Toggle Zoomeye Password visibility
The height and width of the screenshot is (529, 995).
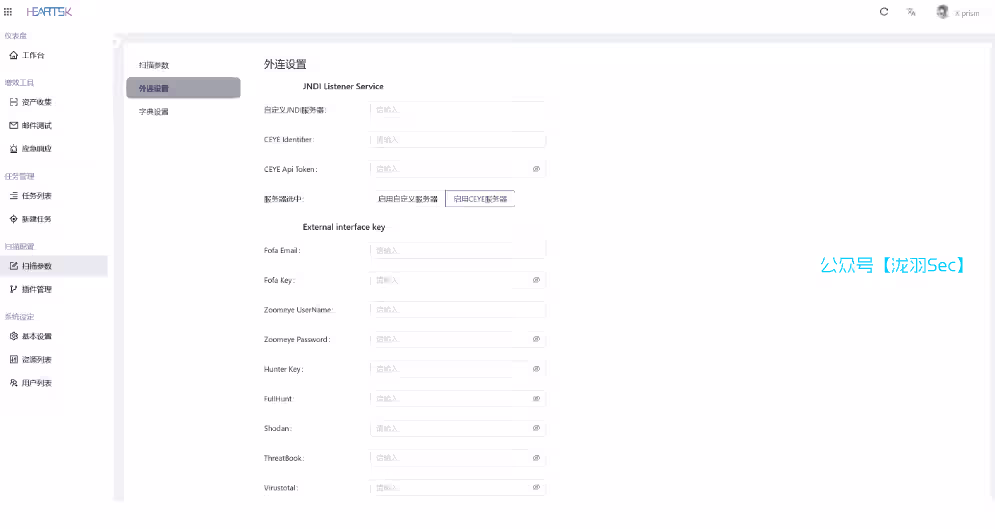point(536,339)
